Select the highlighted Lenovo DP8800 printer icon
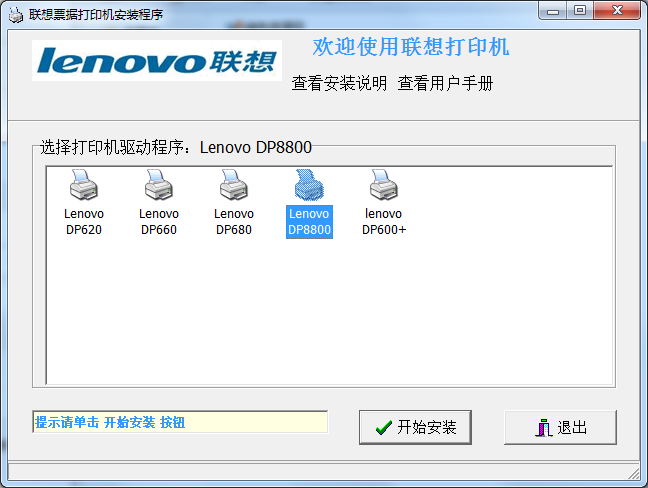This screenshot has height=488, width=648. coord(309,185)
